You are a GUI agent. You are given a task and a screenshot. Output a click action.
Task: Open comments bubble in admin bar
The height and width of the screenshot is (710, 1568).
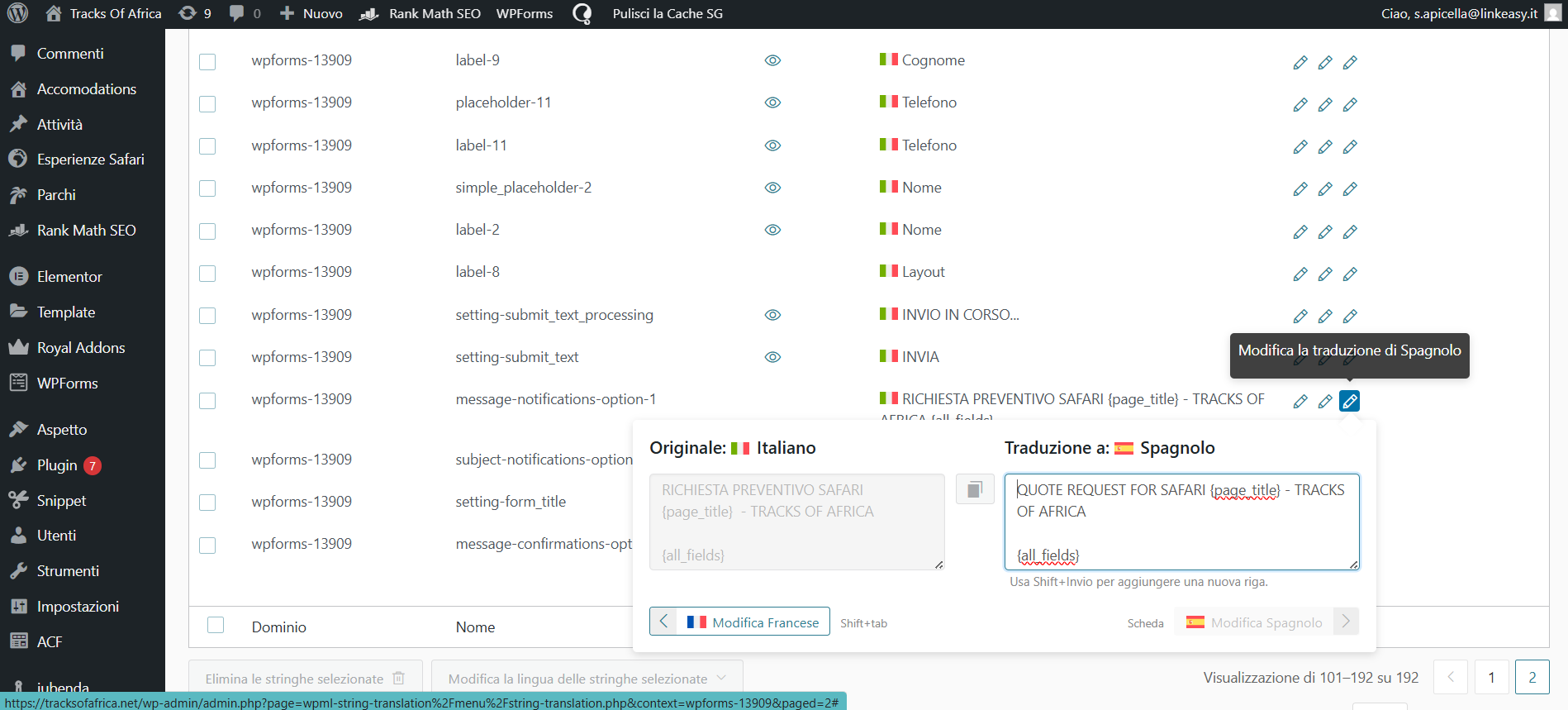pos(245,13)
